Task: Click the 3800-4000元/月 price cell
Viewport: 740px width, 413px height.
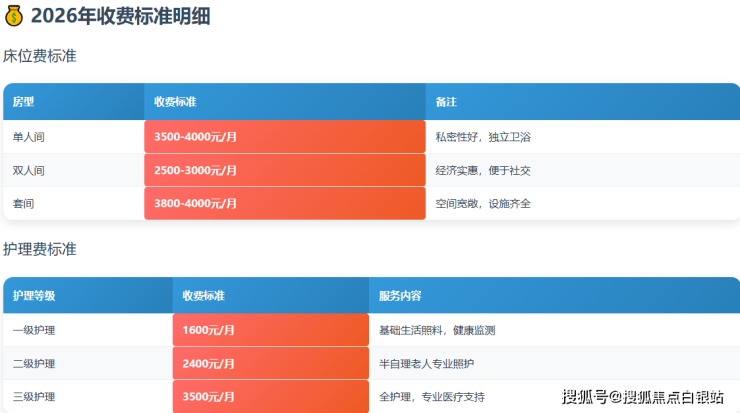Action: click(195, 203)
